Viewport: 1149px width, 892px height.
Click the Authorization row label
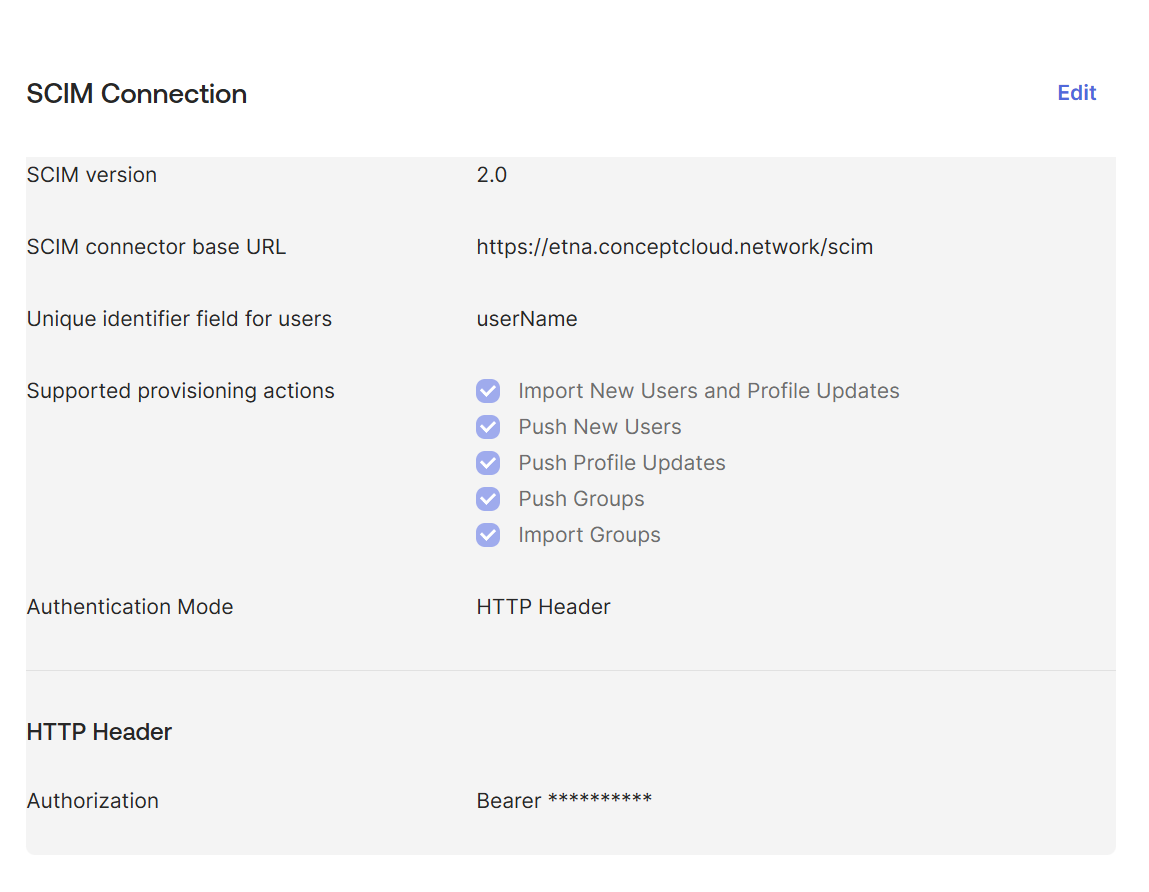tap(92, 800)
